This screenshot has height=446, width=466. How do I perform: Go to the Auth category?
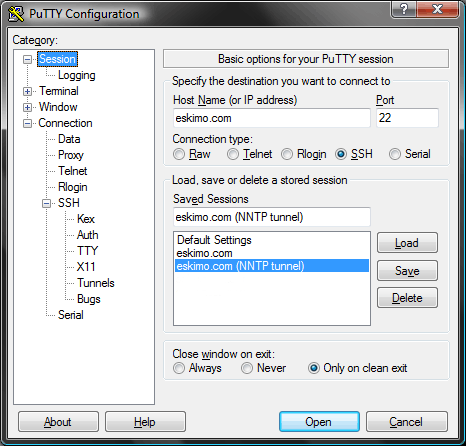tap(88, 235)
